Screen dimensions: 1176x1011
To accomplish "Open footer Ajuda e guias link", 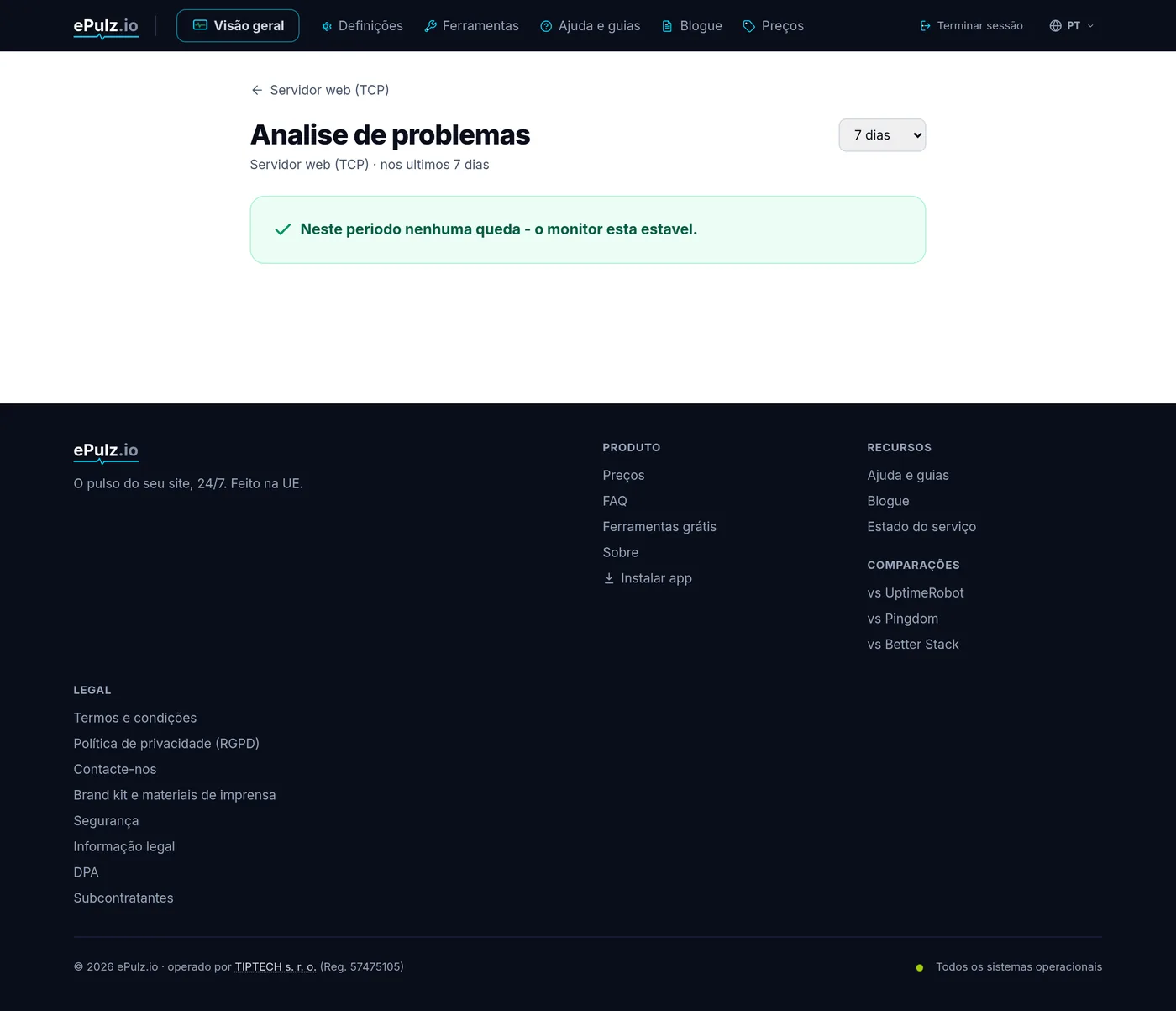I will [908, 475].
